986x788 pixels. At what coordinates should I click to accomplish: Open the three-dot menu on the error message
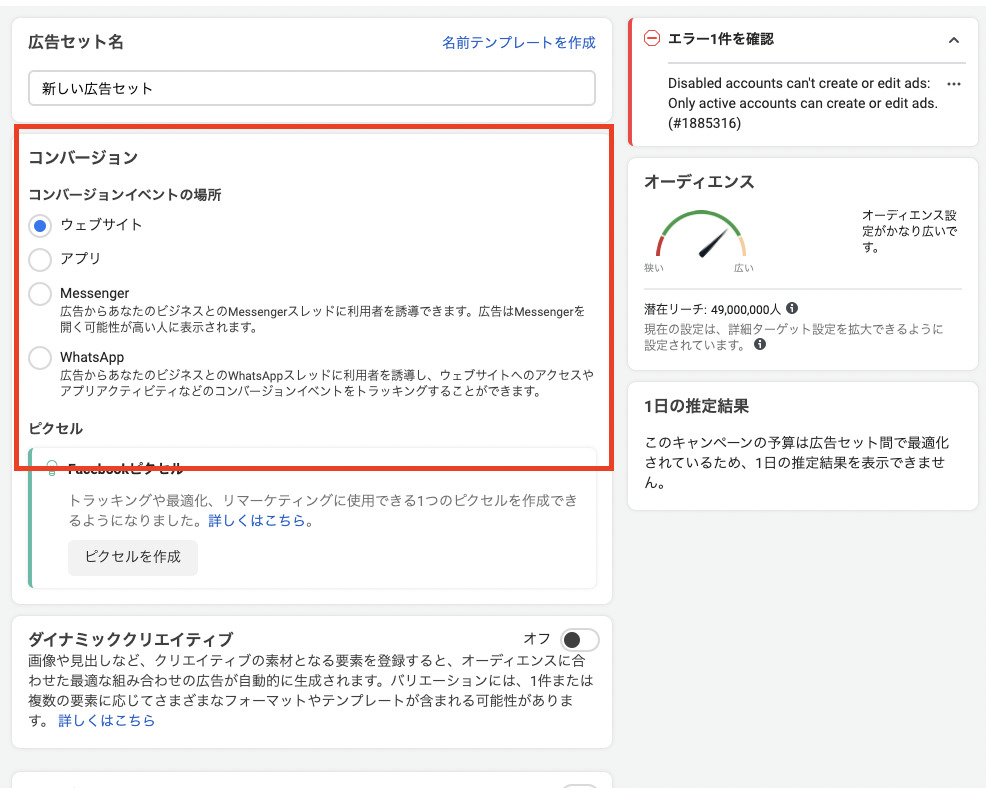pos(953,84)
